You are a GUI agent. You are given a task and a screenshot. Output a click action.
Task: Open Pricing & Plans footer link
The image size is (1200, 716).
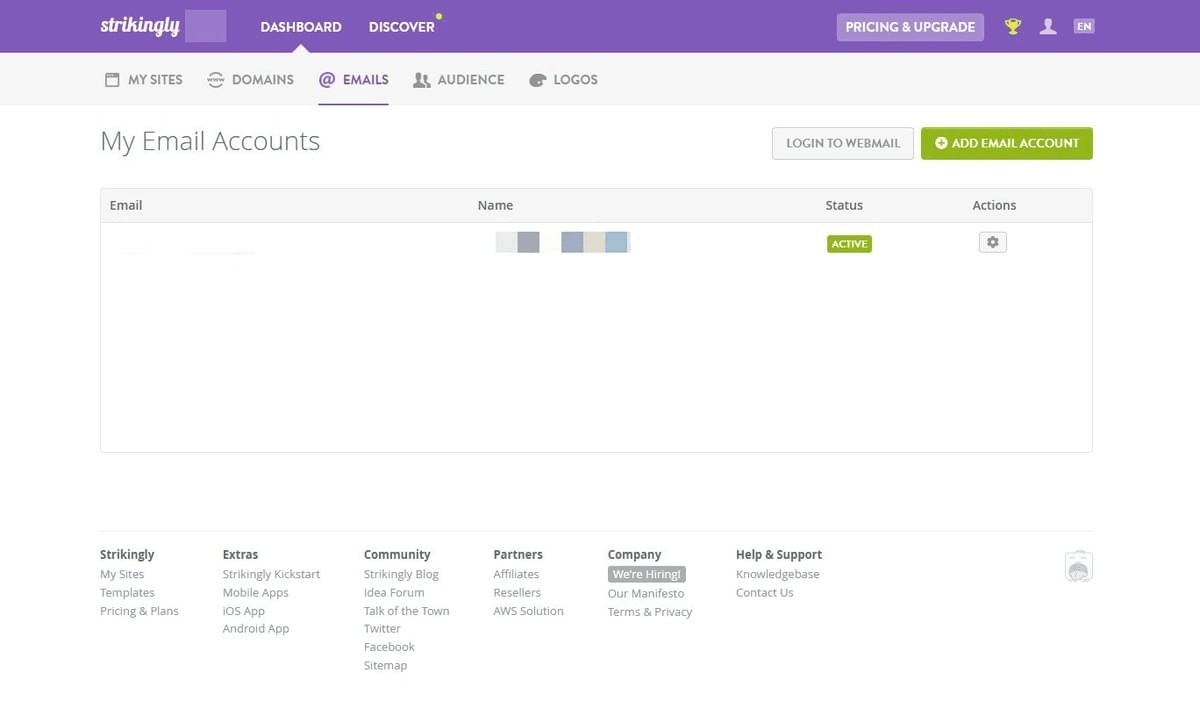click(x=139, y=611)
